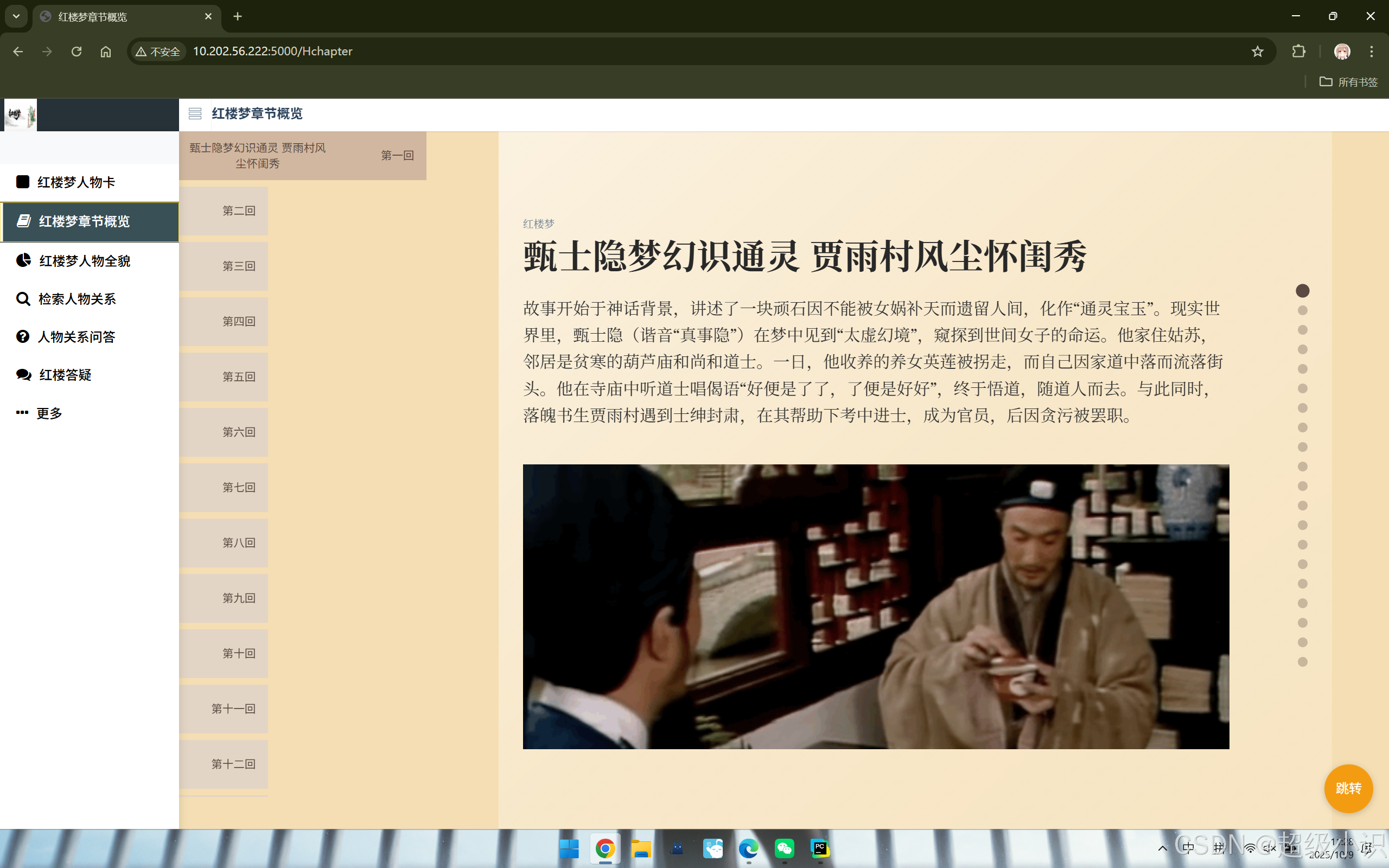This screenshot has width=1389, height=868.
Task: Open 所有书签 bookmarks folder
Action: pos(1348,82)
